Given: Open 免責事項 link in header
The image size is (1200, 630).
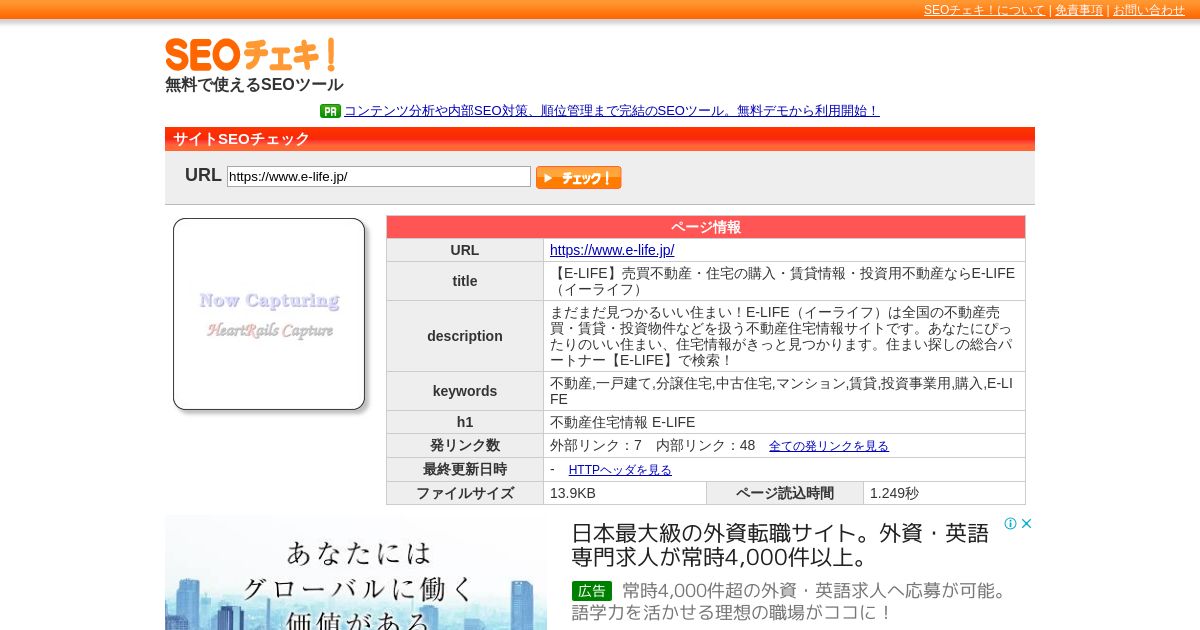Looking at the screenshot, I should [x=1079, y=10].
